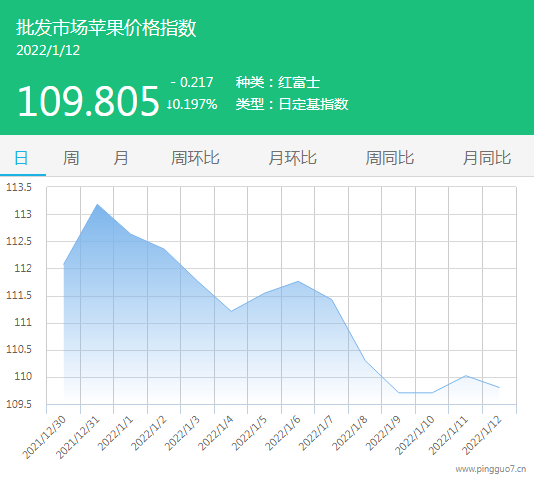Screen dimensions: 534x480
Task: Open the 周 weekly tab
Action: 71,158
